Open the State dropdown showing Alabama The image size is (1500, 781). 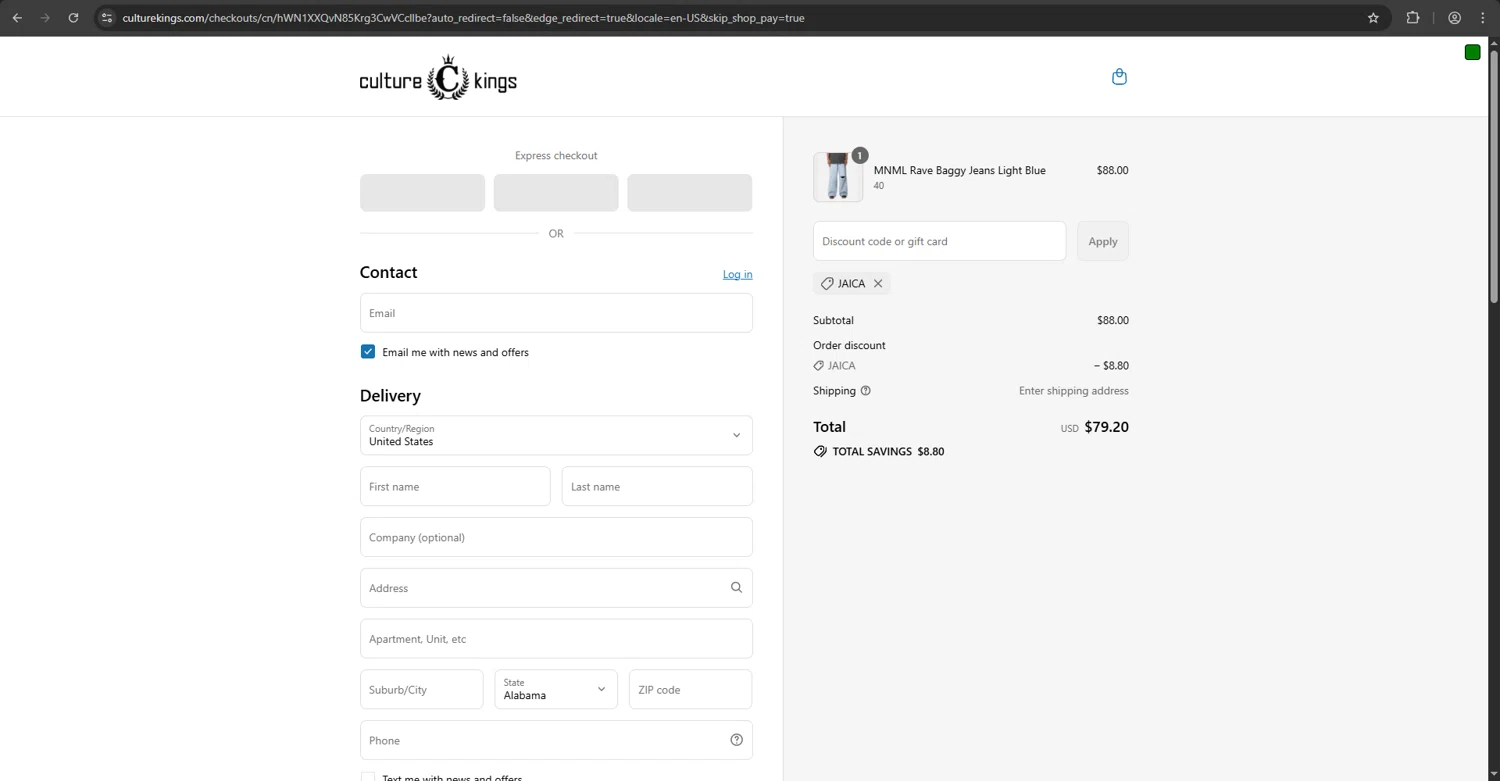(556, 689)
